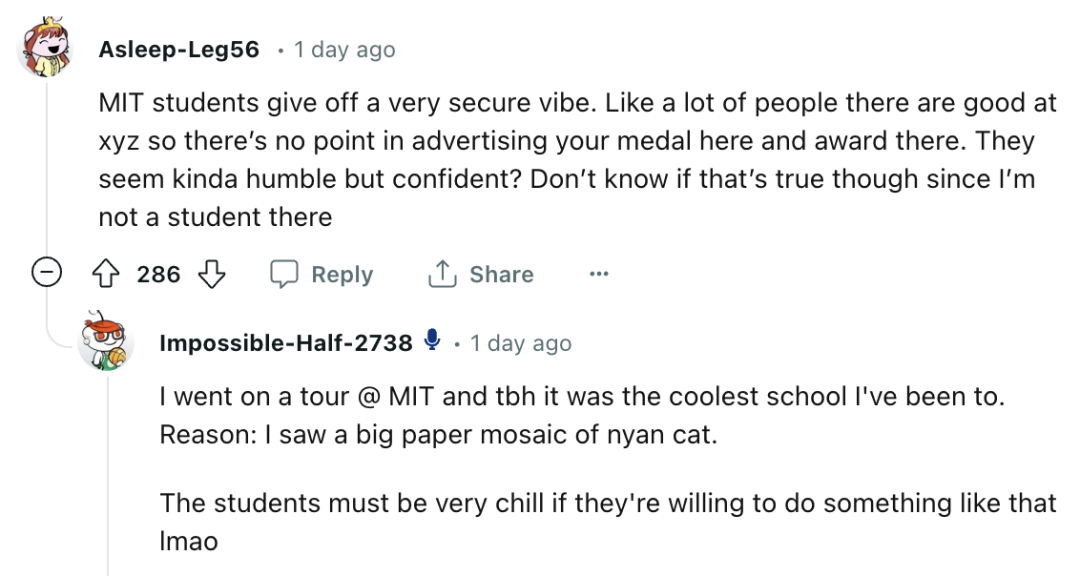1080x576 pixels.
Task: Open the Asleep-Leg56 user profile link
Action: click(x=178, y=50)
